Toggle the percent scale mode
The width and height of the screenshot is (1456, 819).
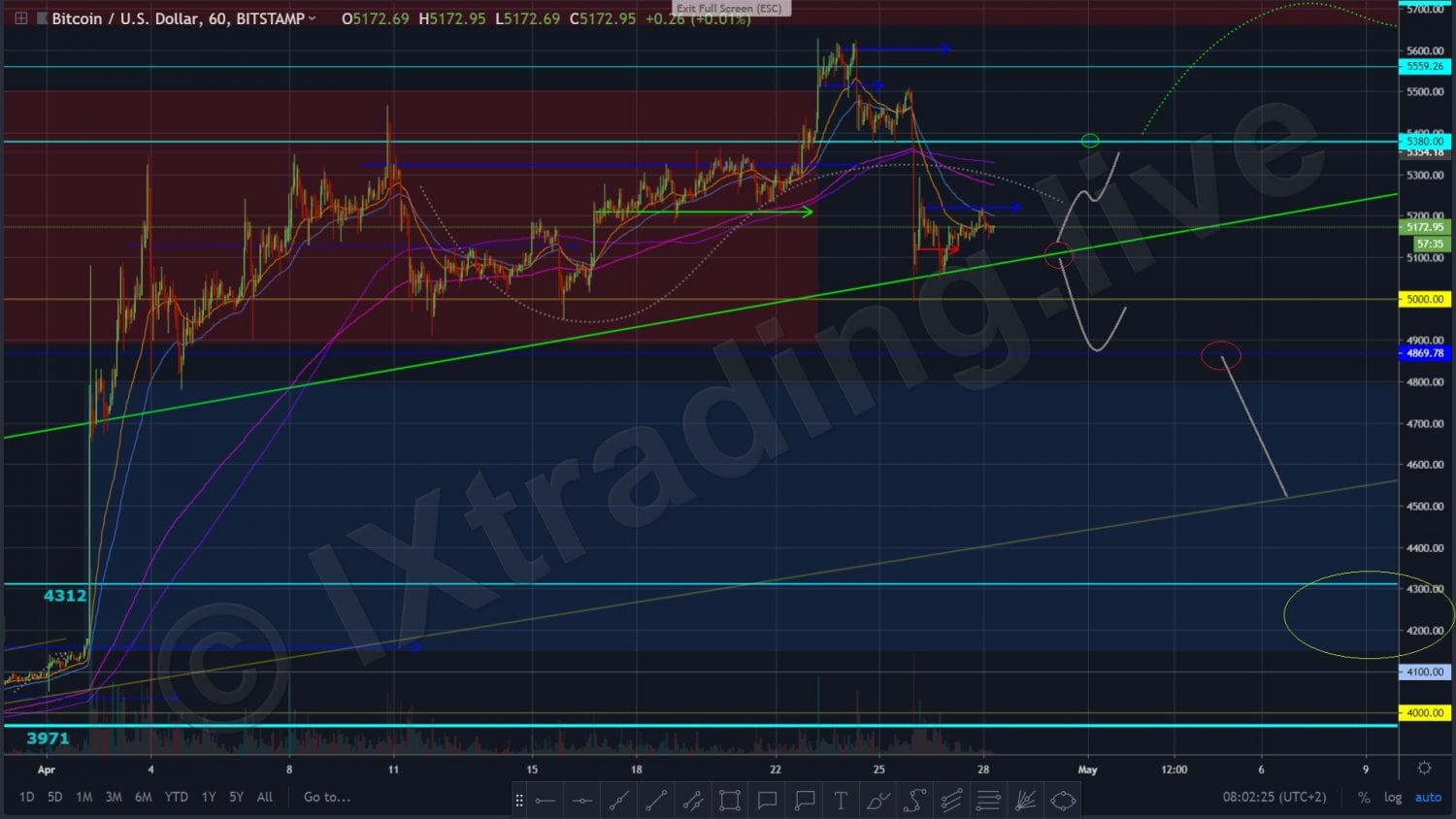(1364, 797)
